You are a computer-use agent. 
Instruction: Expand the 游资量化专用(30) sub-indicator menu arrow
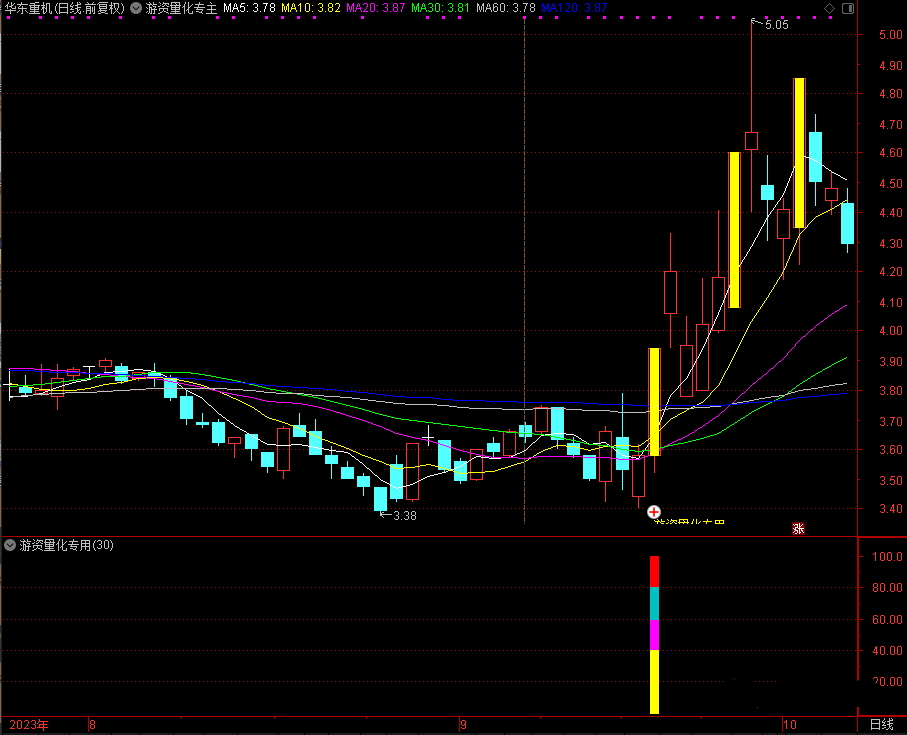10,545
